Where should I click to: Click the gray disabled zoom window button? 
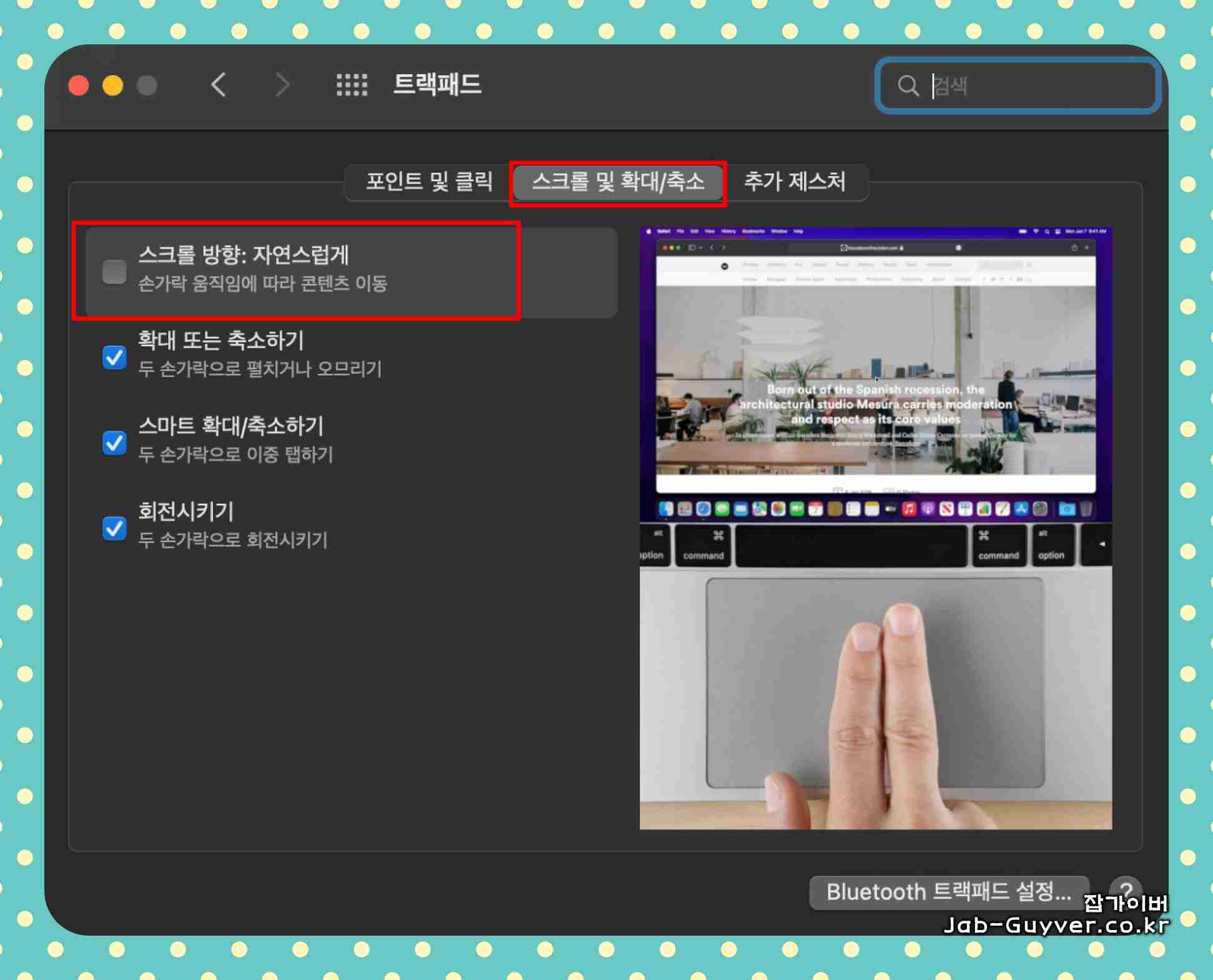tap(147, 85)
